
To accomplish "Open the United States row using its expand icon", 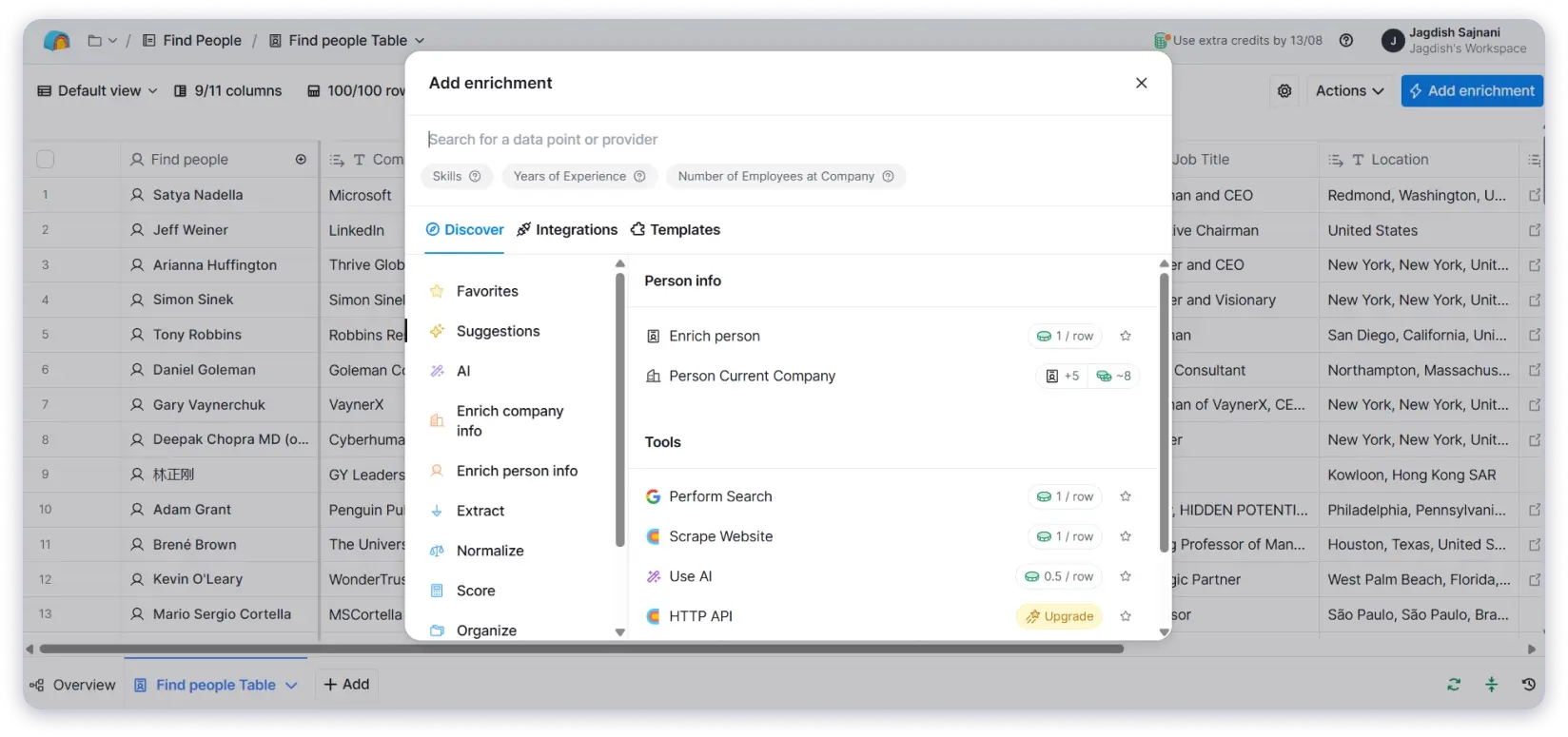I will (1535, 230).
